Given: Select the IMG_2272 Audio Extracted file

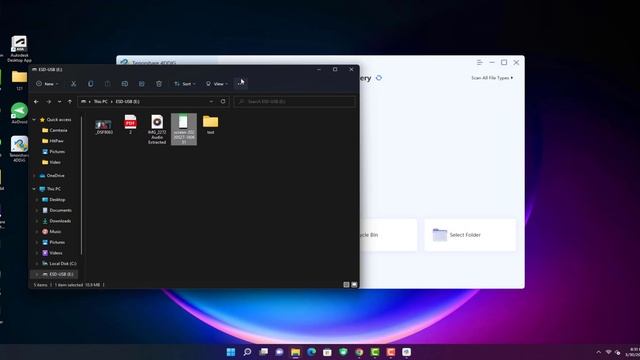Looking at the screenshot, I should click(157, 129).
